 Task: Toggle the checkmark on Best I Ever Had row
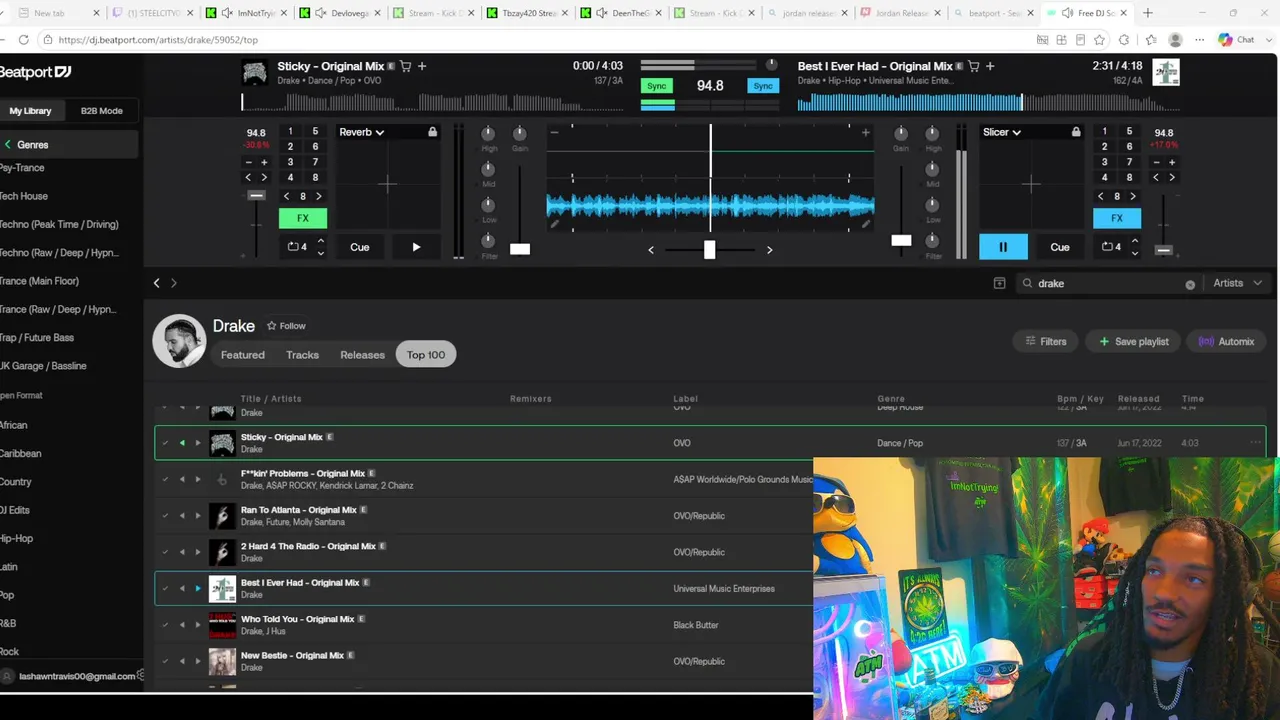pos(166,588)
